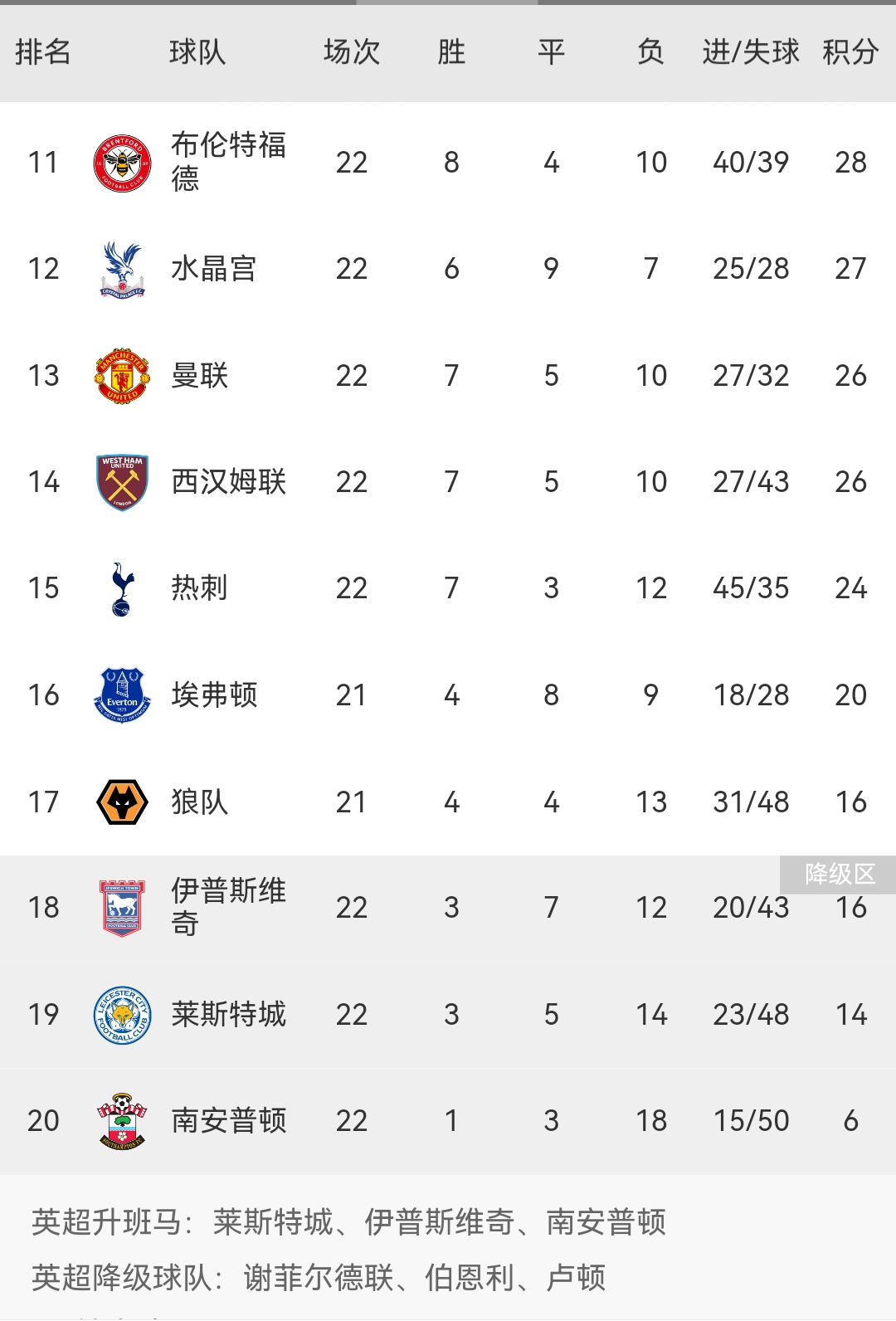Select the 进/失球 column header
The image size is (896, 1321).
[751, 52]
